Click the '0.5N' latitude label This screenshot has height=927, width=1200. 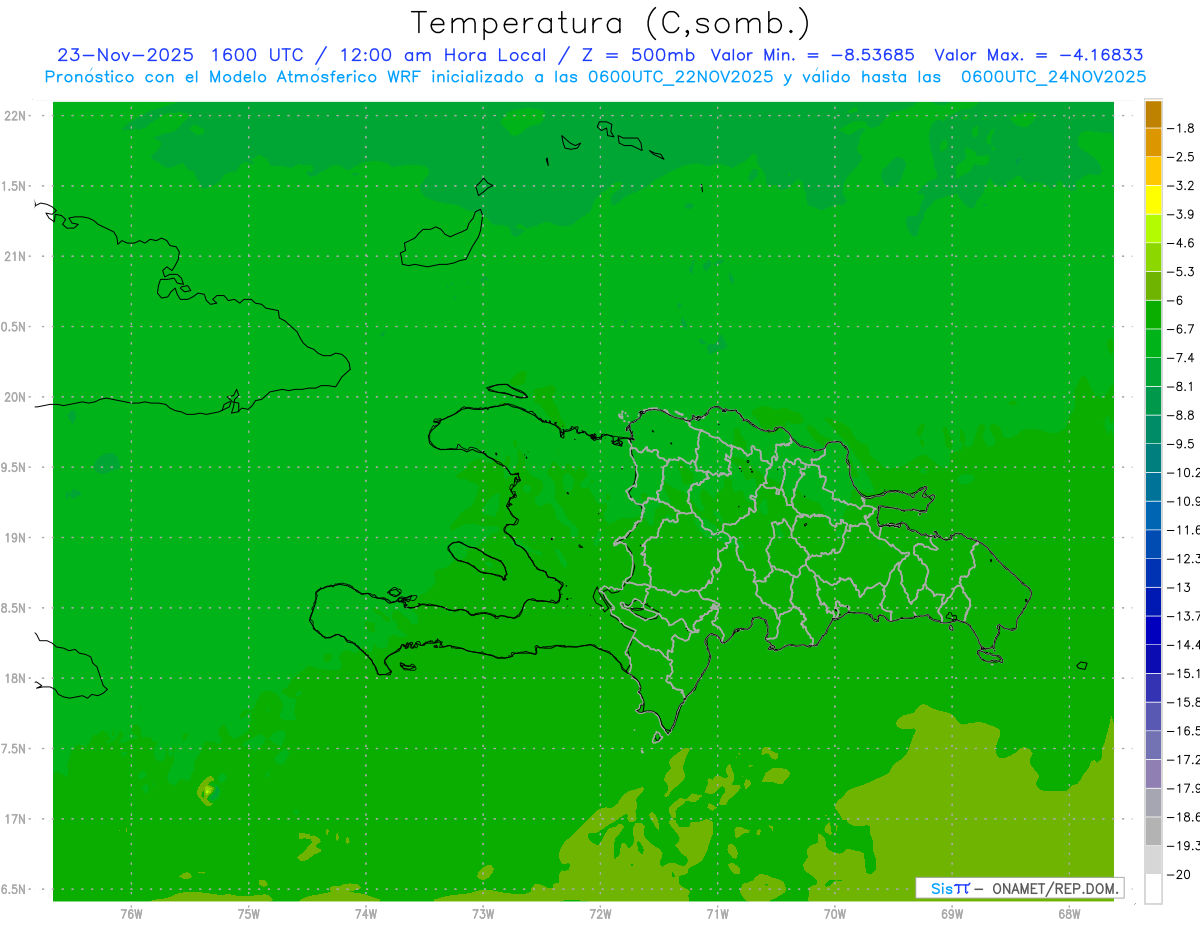[14, 327]
